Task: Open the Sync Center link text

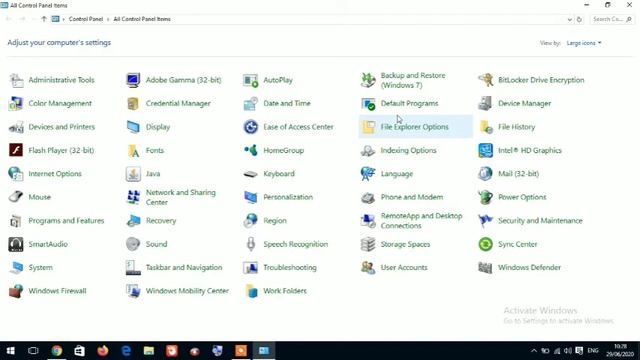Action: [518, 244]
